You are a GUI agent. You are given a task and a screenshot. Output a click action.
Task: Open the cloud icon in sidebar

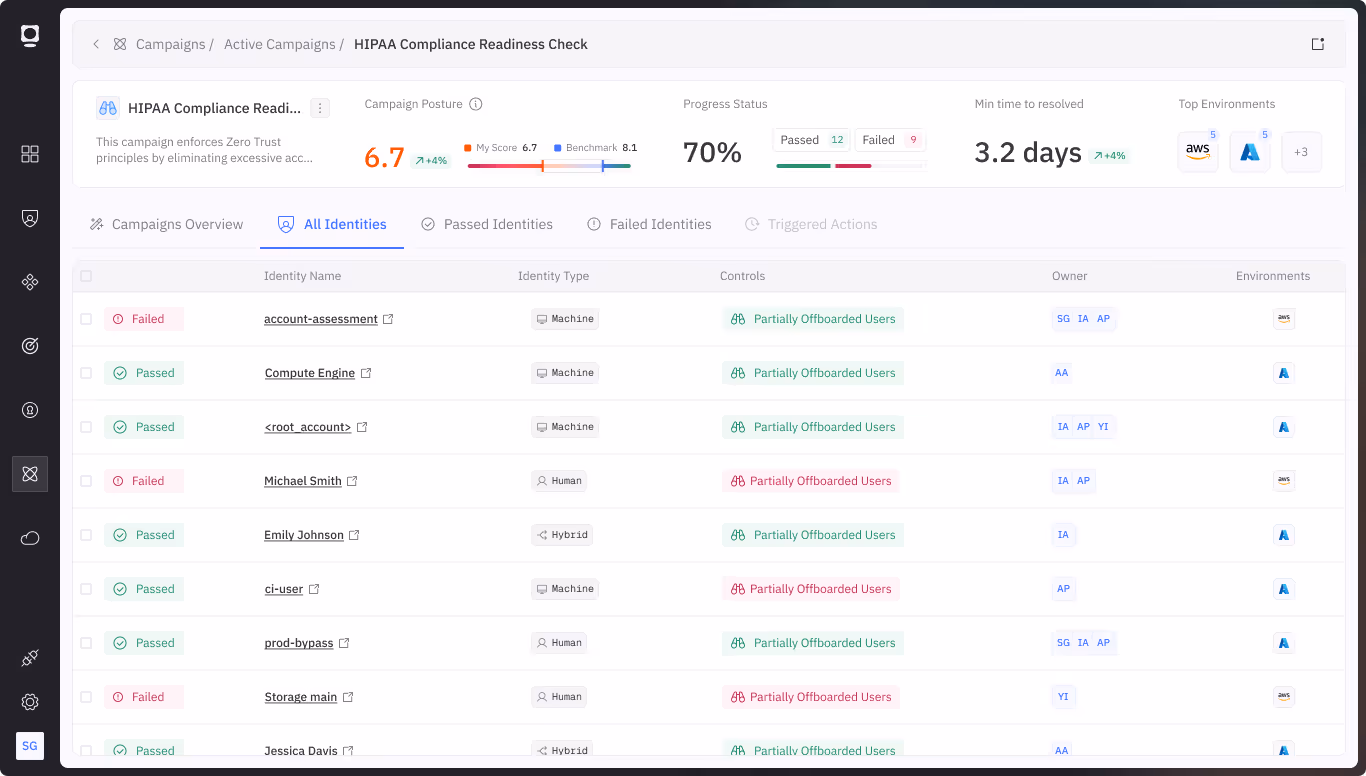pyautogui.click(x=30, y=538)
